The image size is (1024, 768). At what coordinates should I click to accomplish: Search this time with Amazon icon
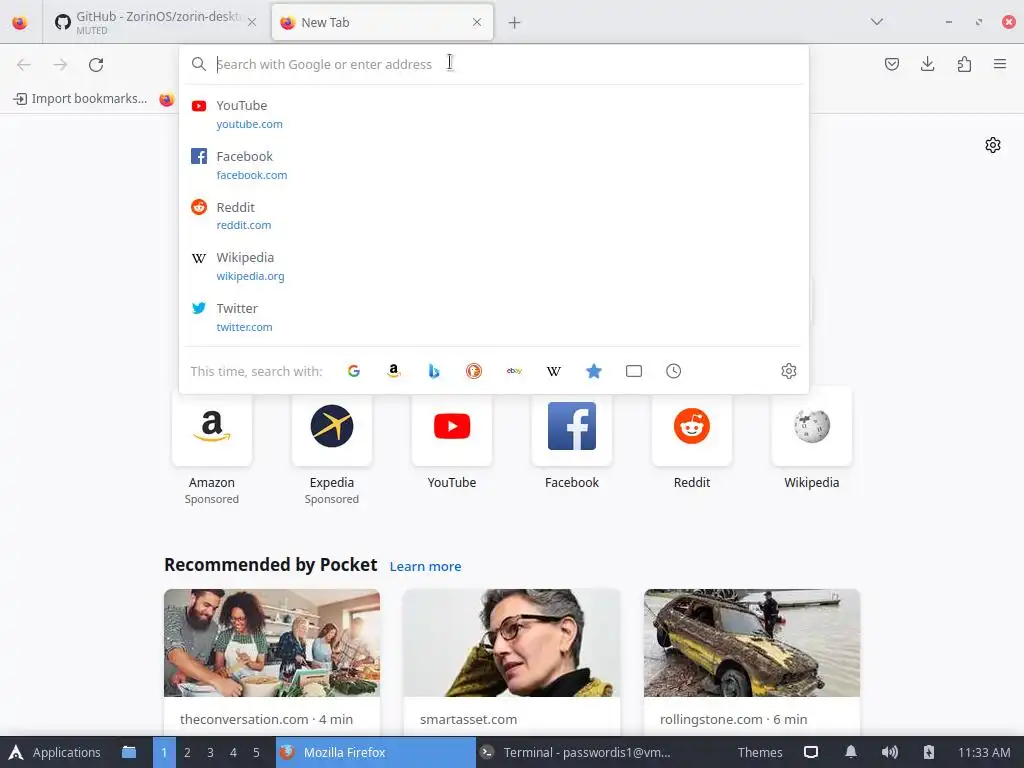point(394,371)
